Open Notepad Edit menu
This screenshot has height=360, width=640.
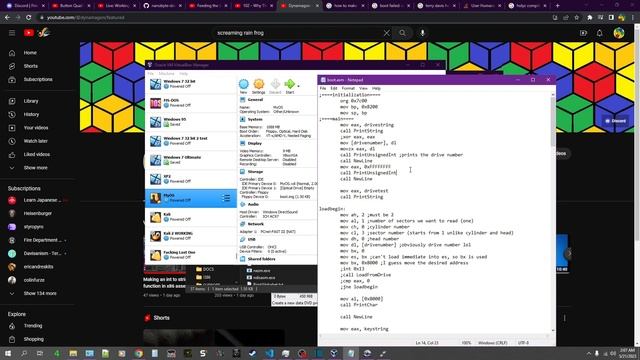tap(334, 88)
